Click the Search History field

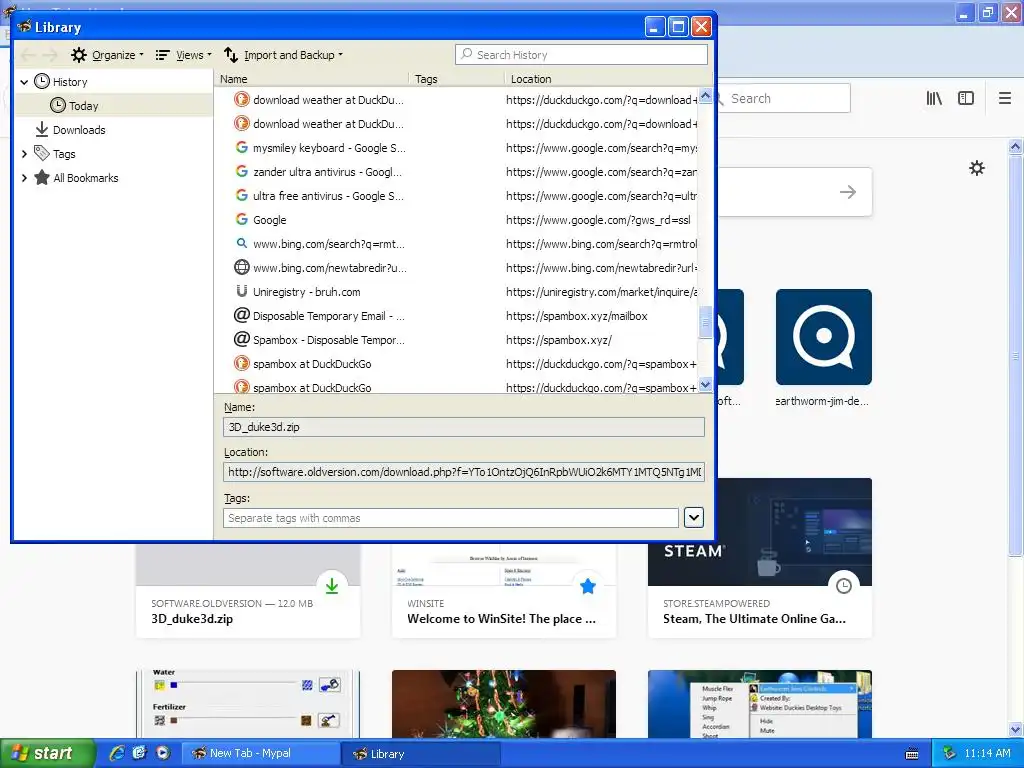pos(581,55)
